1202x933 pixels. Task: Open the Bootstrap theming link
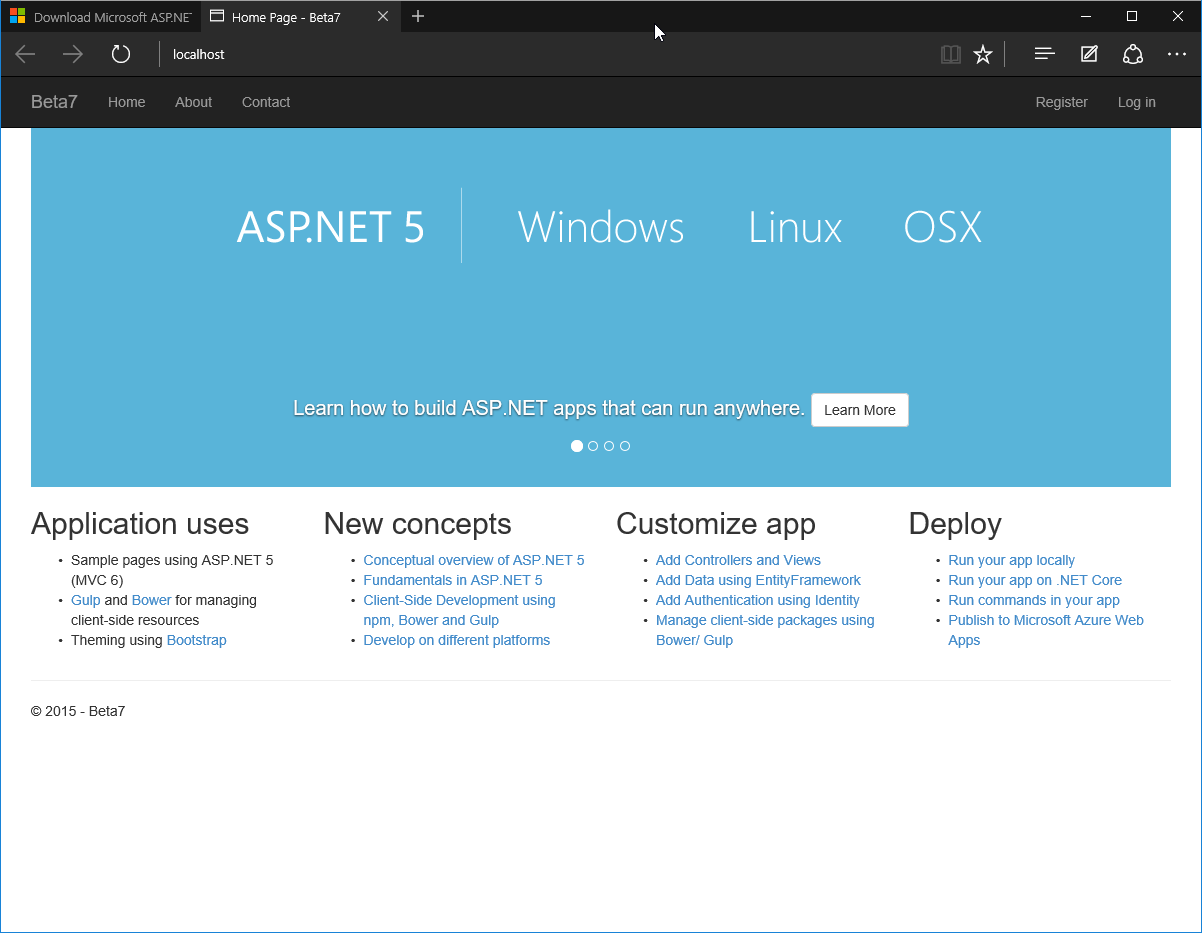click(x=196, y=640)
